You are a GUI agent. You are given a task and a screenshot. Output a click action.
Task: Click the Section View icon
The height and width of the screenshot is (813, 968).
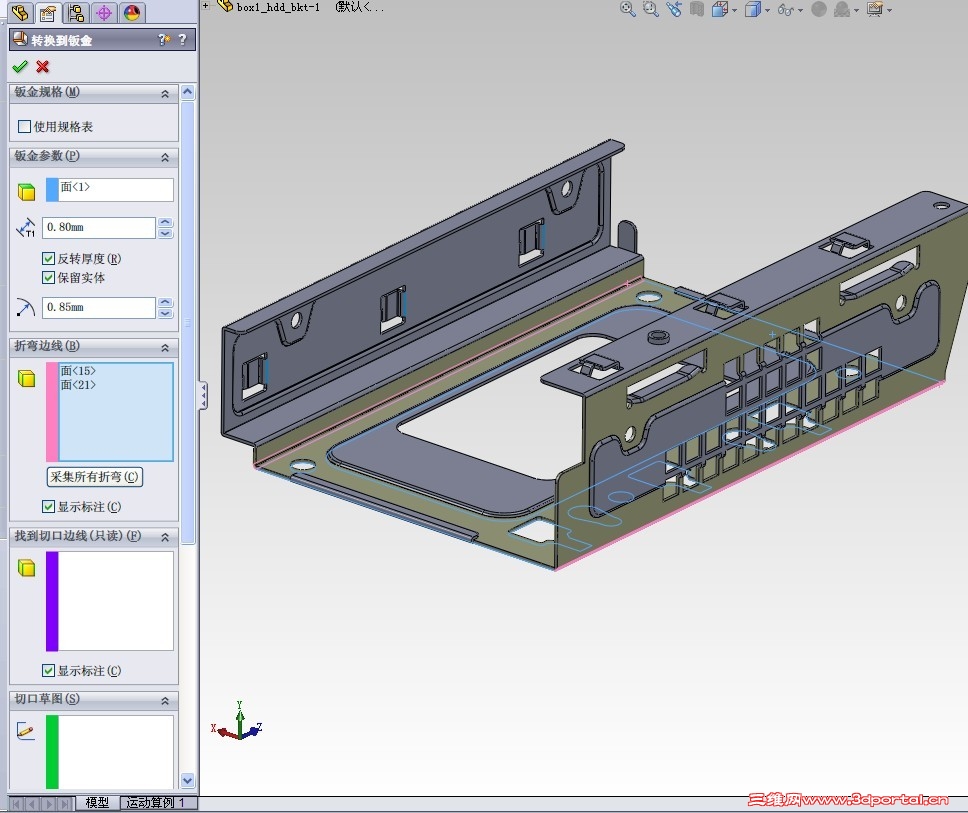(697, 9)
